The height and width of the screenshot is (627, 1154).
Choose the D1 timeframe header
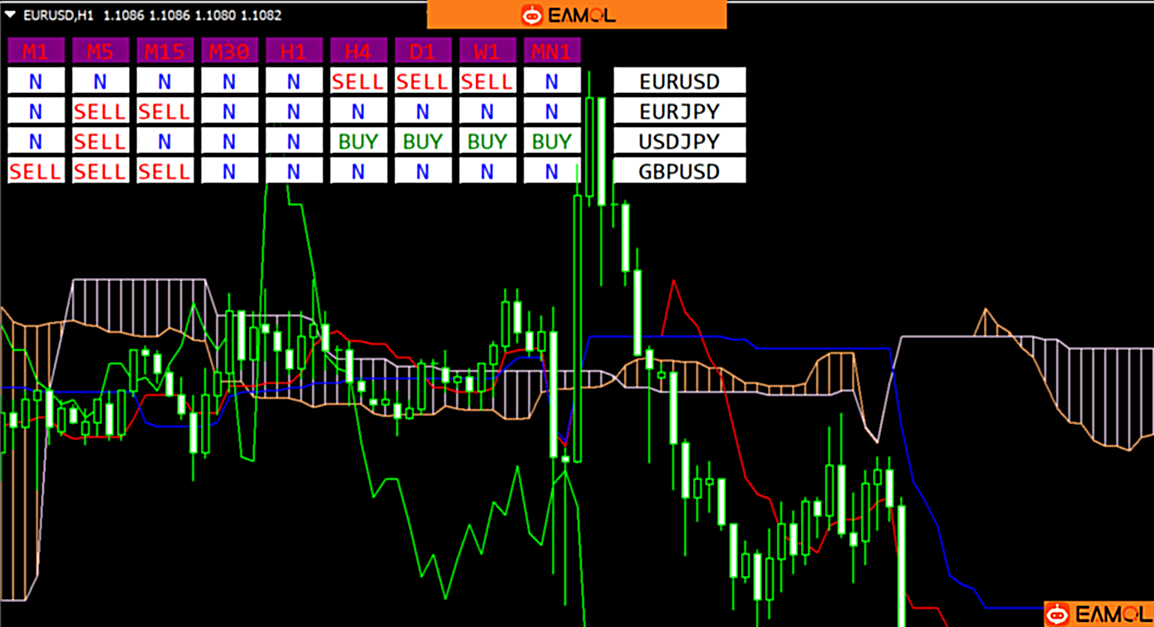[423, 51]
